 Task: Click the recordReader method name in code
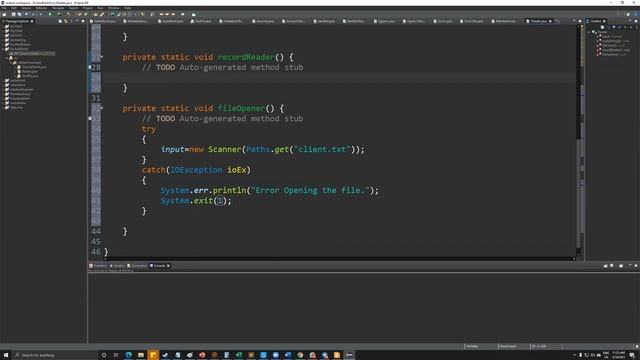[x=246, y=57]
